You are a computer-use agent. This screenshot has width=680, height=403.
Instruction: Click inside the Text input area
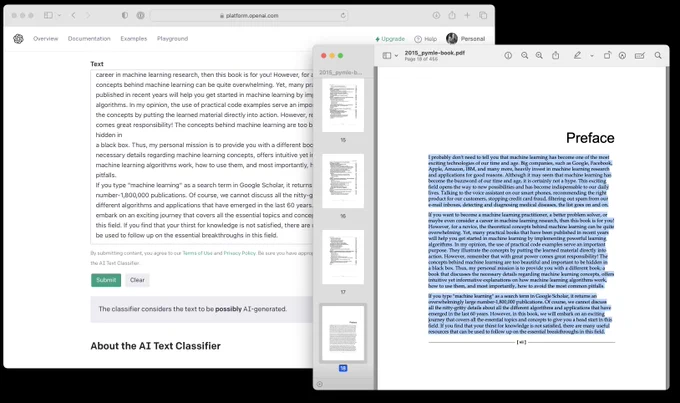tap(202, 157)
